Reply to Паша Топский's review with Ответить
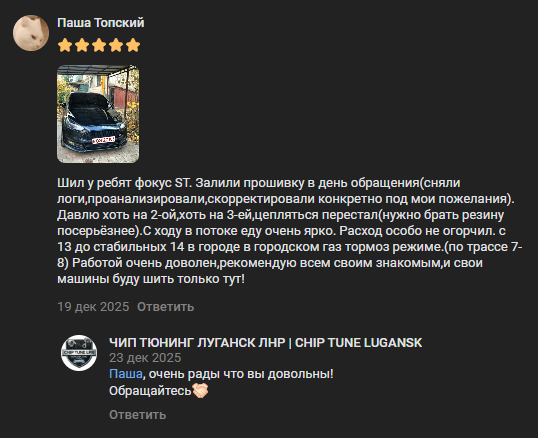Viewport: 538px width, 438px height. coord(165,307)
